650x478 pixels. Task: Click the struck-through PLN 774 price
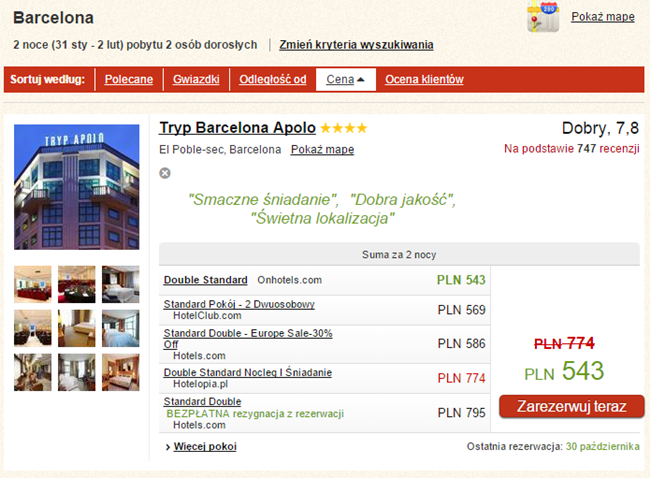pos(564,343)
